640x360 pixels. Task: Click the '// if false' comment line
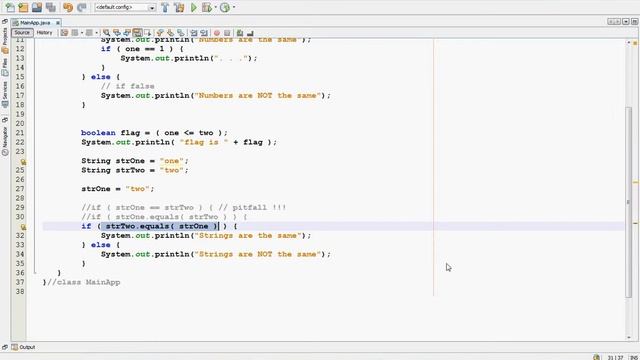pyautogui.click(x=128, y=87)
